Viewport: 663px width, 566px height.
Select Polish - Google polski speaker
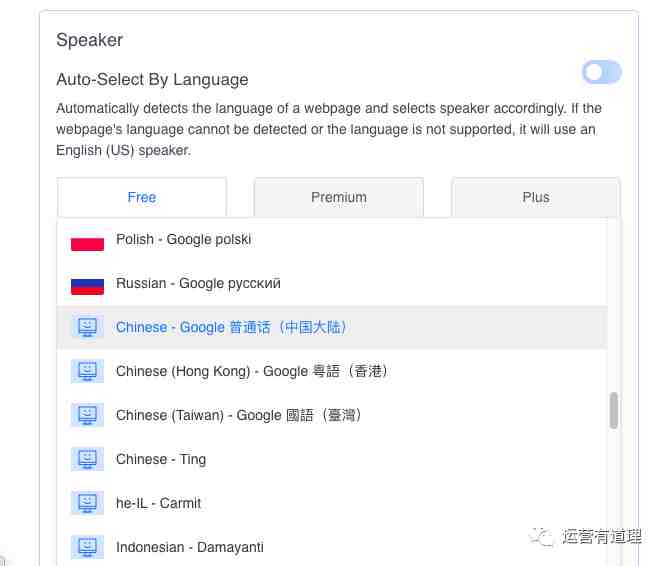[332, 240]
